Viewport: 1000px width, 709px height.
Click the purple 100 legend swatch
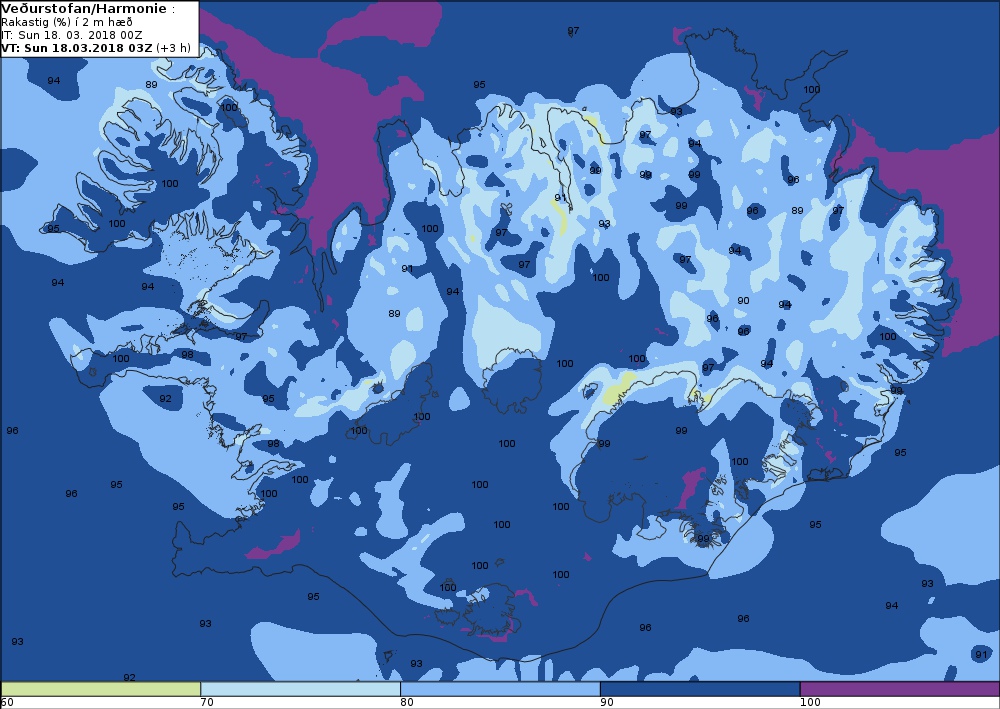click(x=900, y=689)
